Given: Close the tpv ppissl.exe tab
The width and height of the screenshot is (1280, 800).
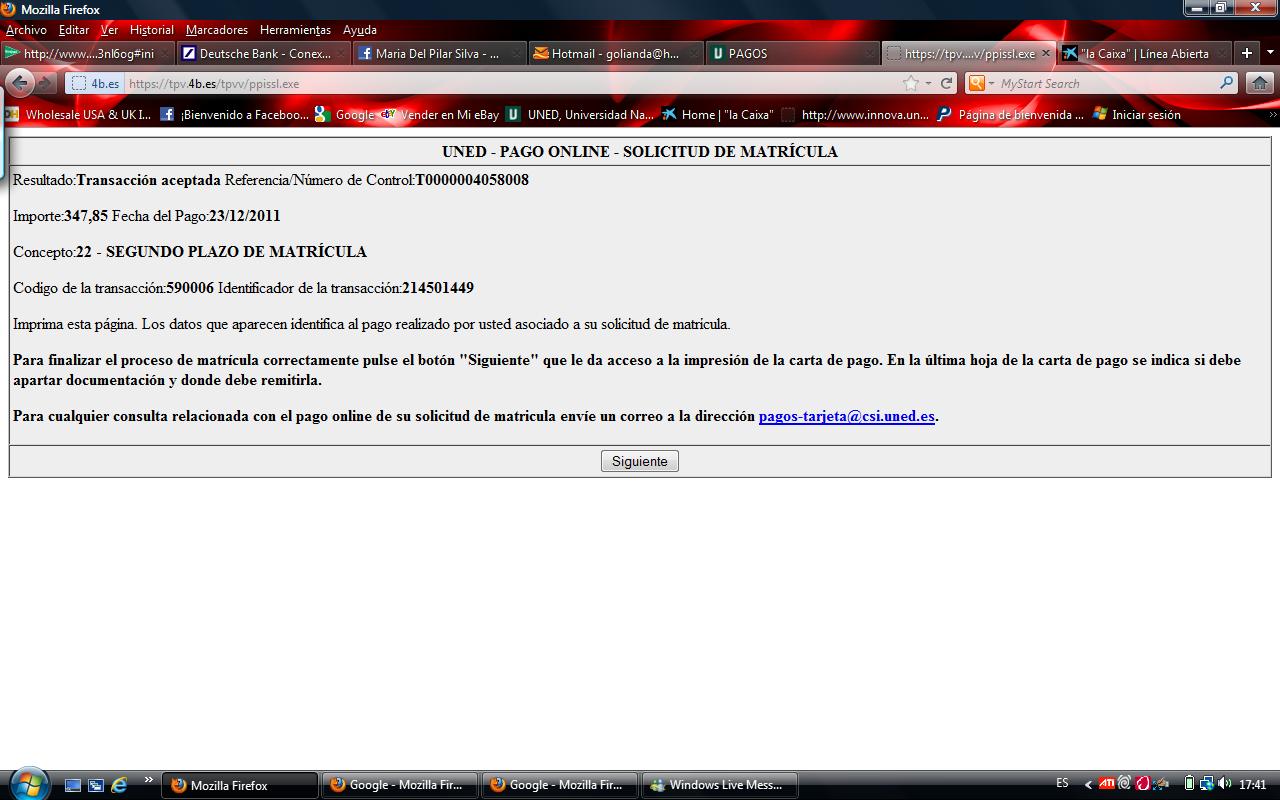Looking at the screenshot, I should click(1046, 53).
